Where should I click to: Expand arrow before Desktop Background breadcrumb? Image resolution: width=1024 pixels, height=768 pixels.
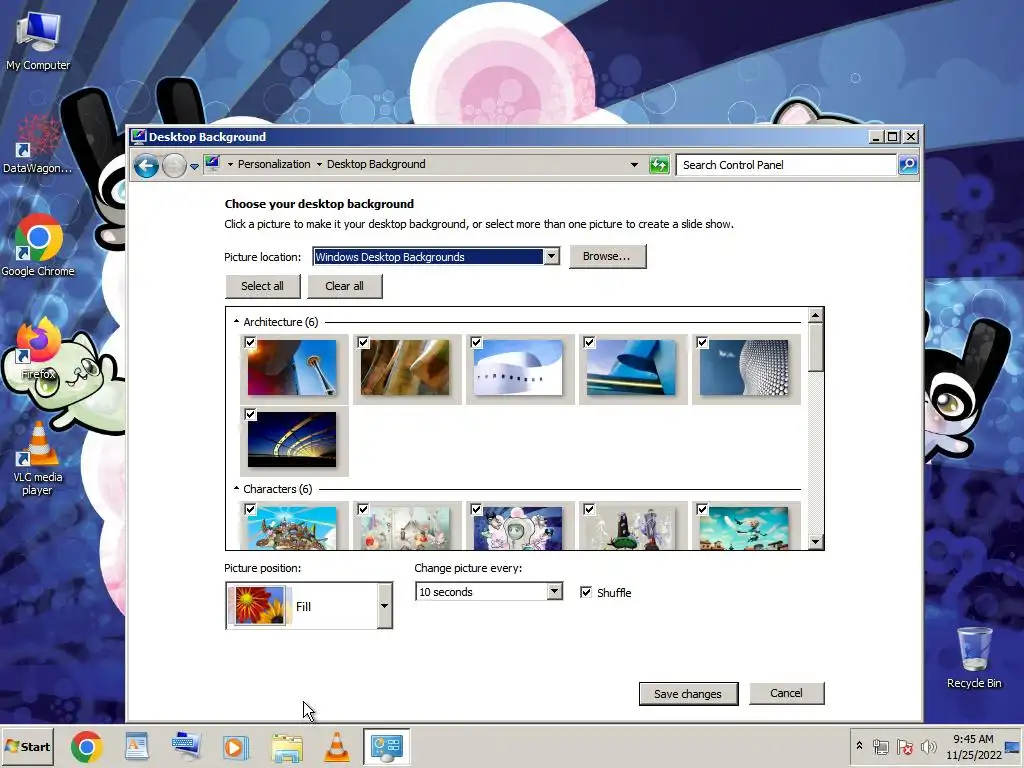[x=319, y=165]
